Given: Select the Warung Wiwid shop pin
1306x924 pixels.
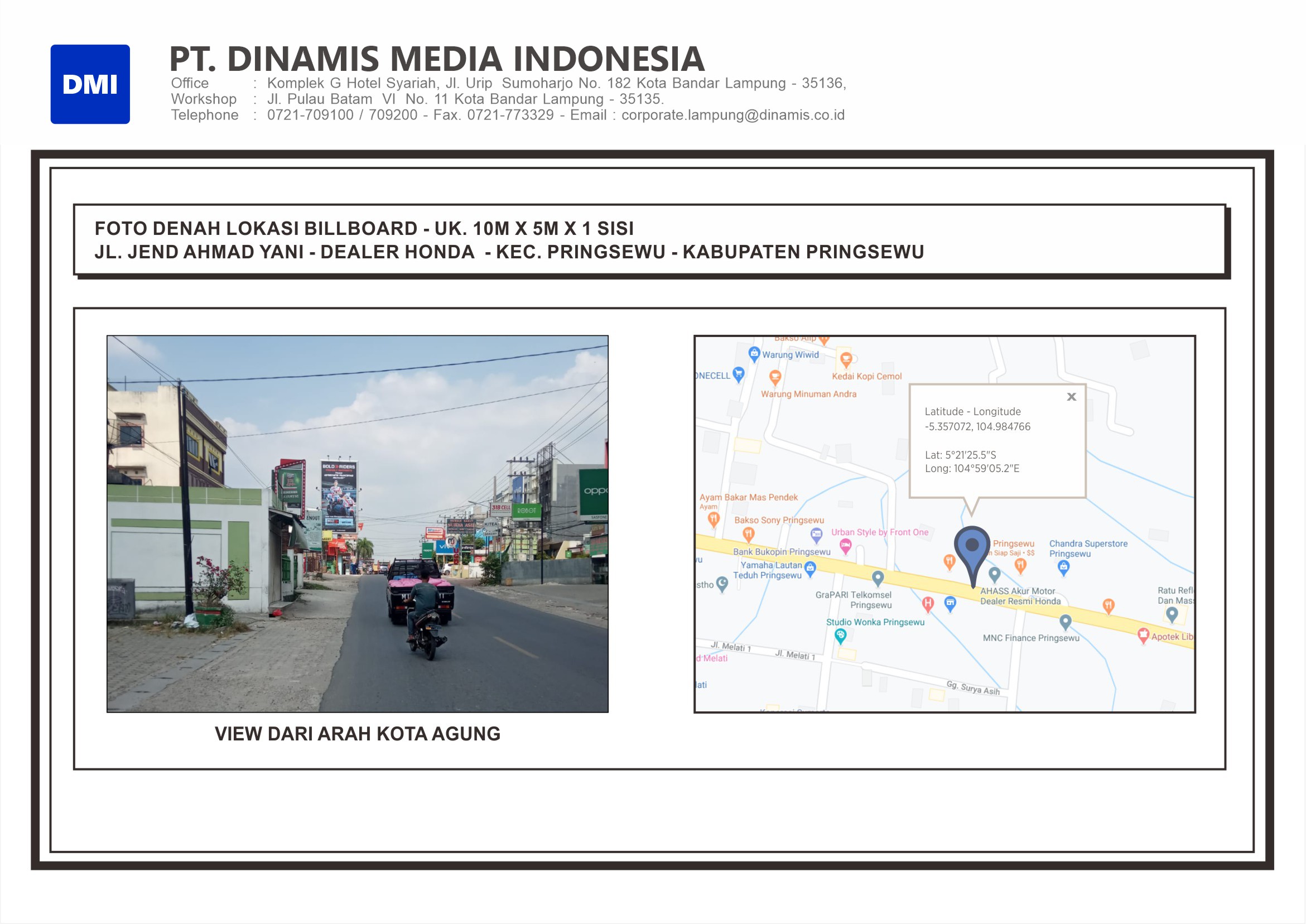Looking at the screenshot, I should pyautogui.click(x=754, y=354).
